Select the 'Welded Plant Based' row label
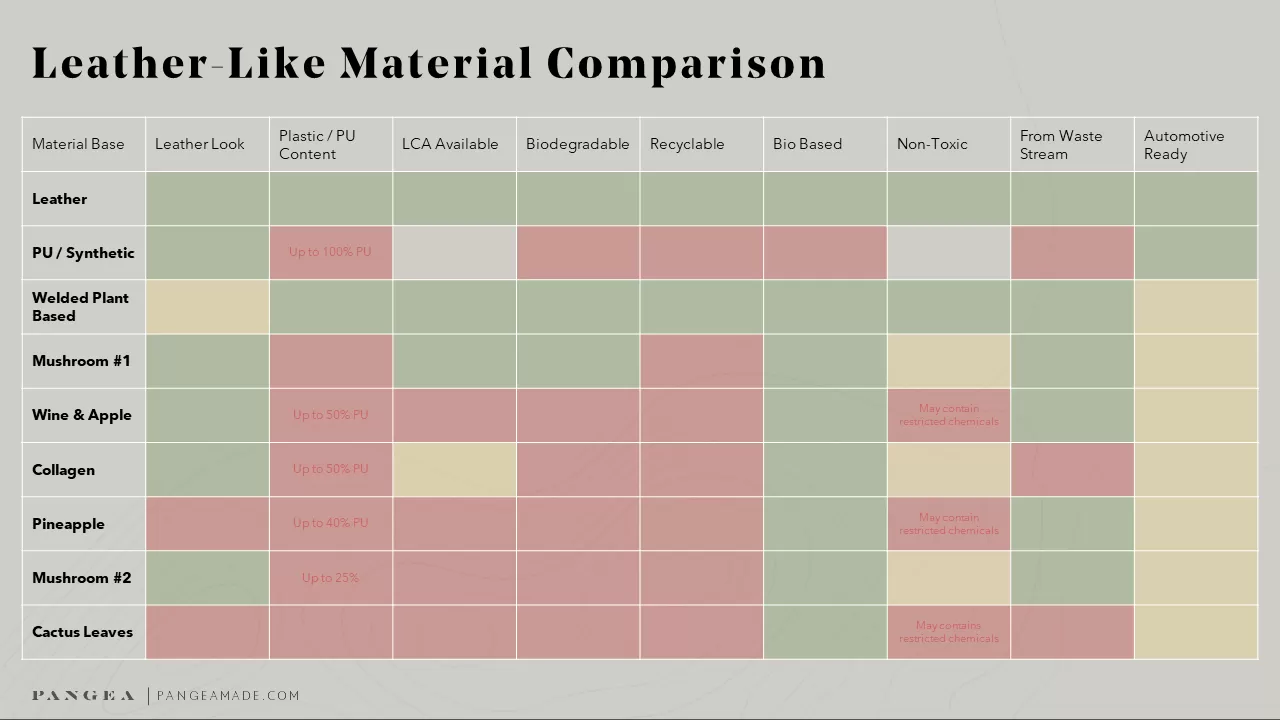Viewport: 1280px width, 720px height. [84, 306]
